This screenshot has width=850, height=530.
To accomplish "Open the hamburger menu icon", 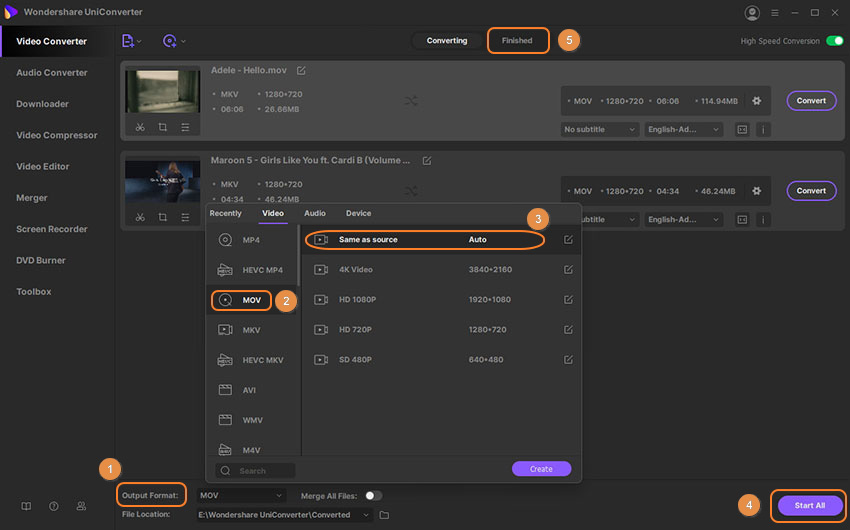I will point(775,13).
